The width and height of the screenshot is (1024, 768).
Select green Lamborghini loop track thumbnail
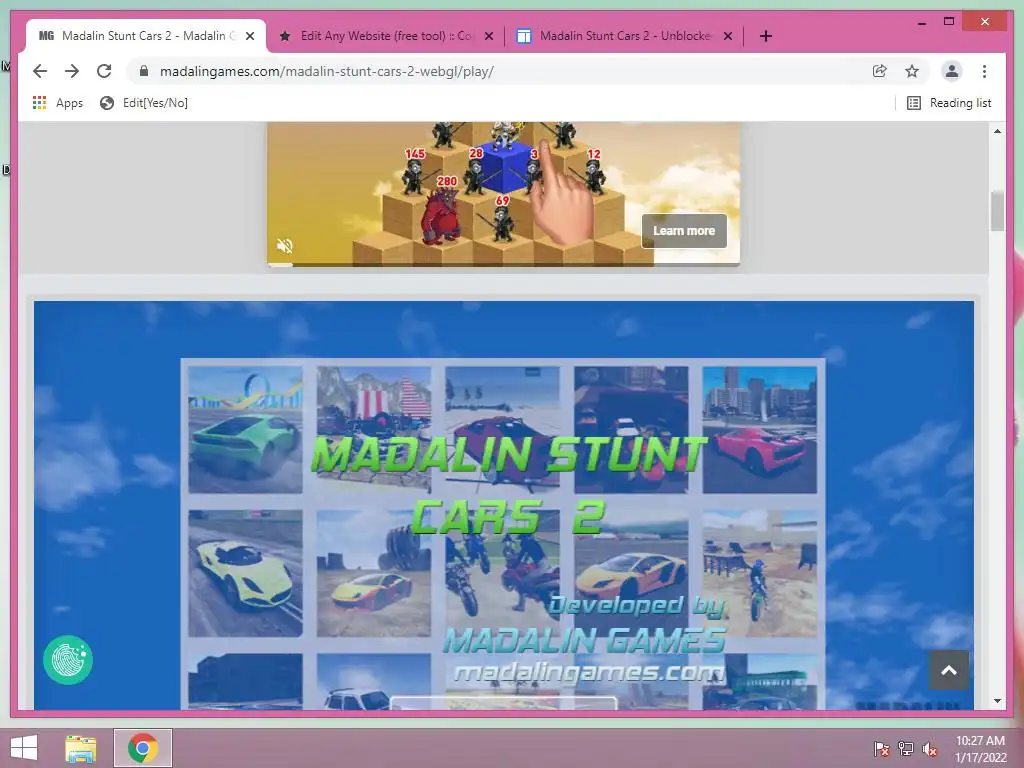coord(246,430)
